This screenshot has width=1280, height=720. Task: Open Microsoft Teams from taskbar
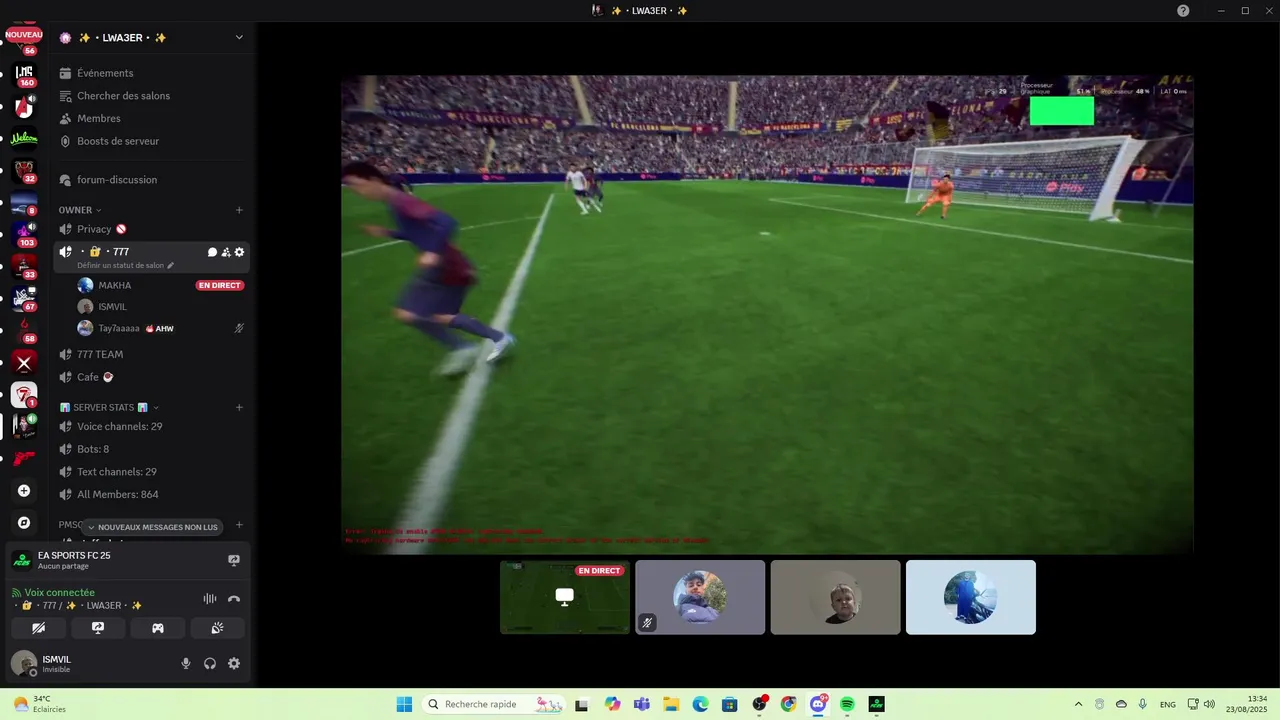(642, 704)
